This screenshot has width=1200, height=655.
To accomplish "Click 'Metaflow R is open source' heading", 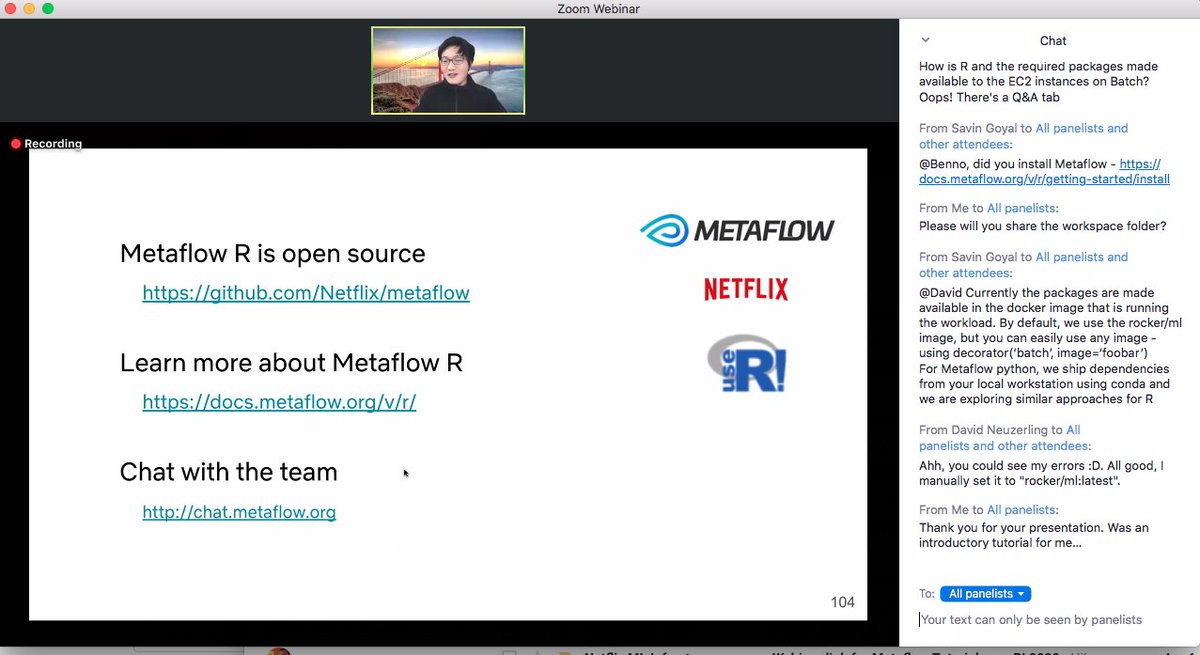I will click(272, 254).
